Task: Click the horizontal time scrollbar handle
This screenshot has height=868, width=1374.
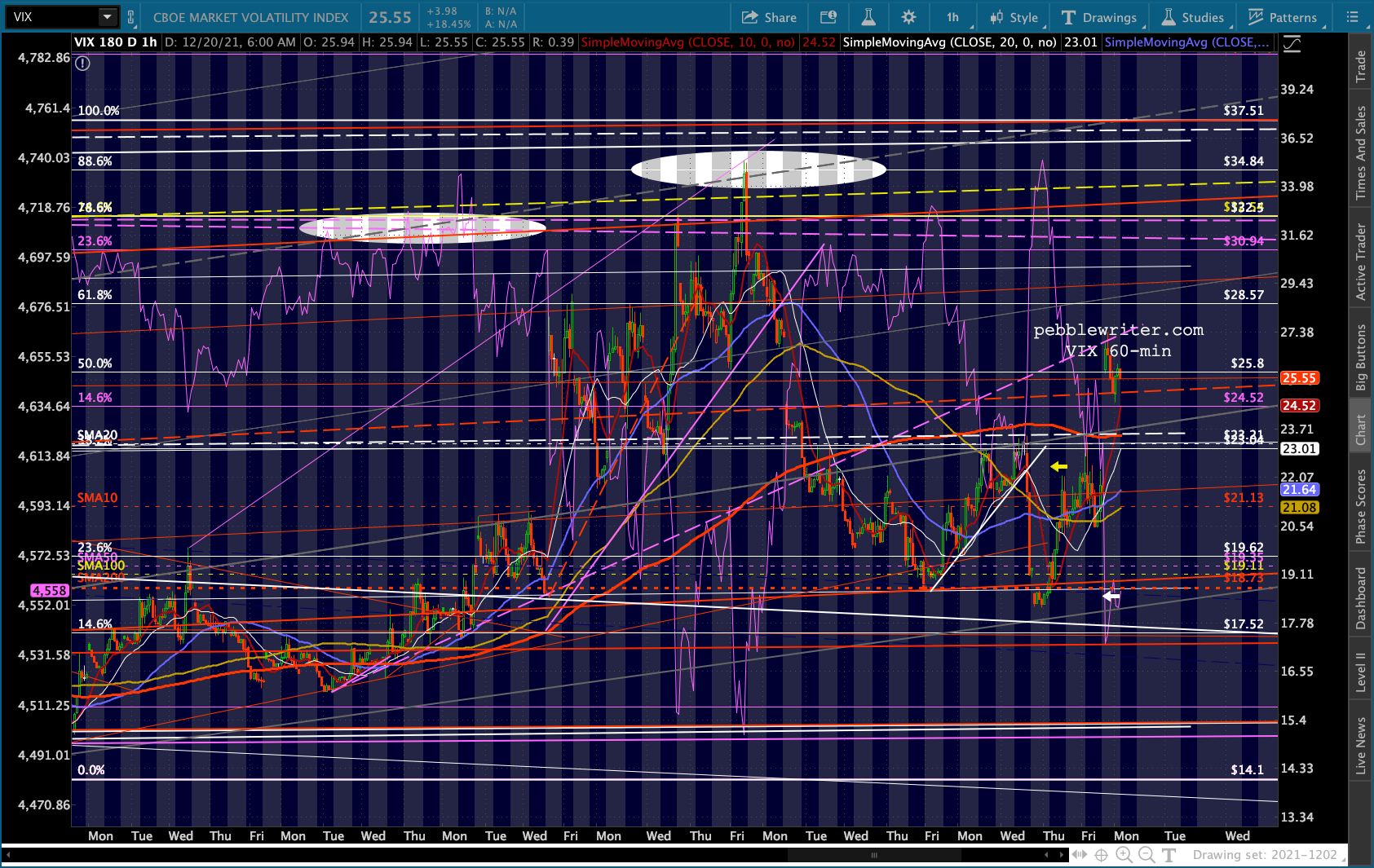Action: coord(873,855)
